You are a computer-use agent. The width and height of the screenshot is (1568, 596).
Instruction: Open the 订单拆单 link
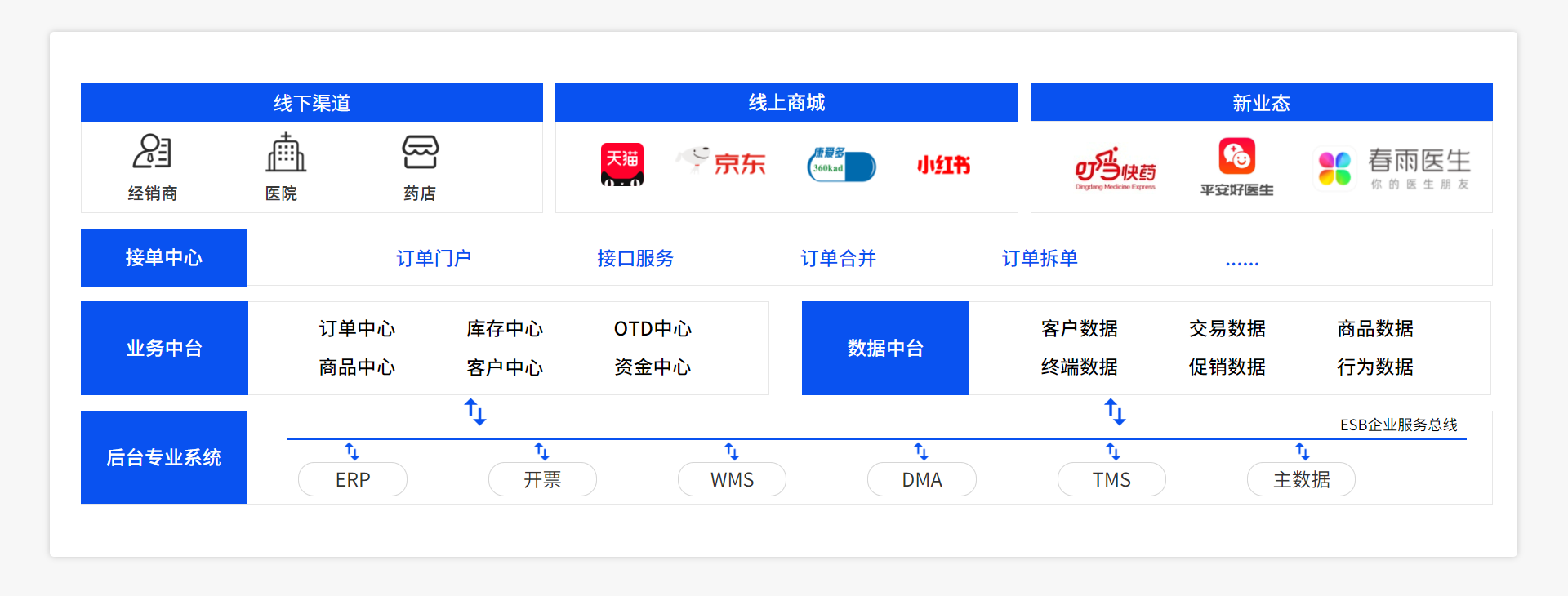tap(1040, 259)
